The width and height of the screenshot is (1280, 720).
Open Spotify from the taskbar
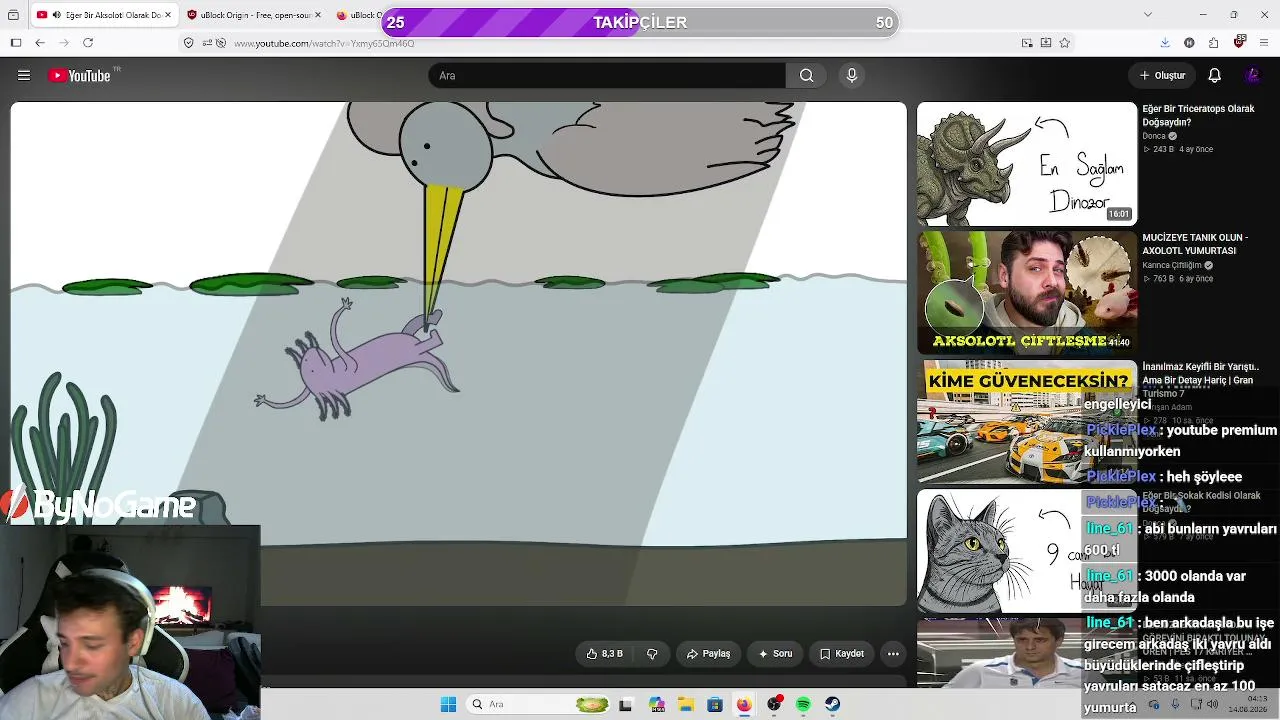(x=803, y=704)
